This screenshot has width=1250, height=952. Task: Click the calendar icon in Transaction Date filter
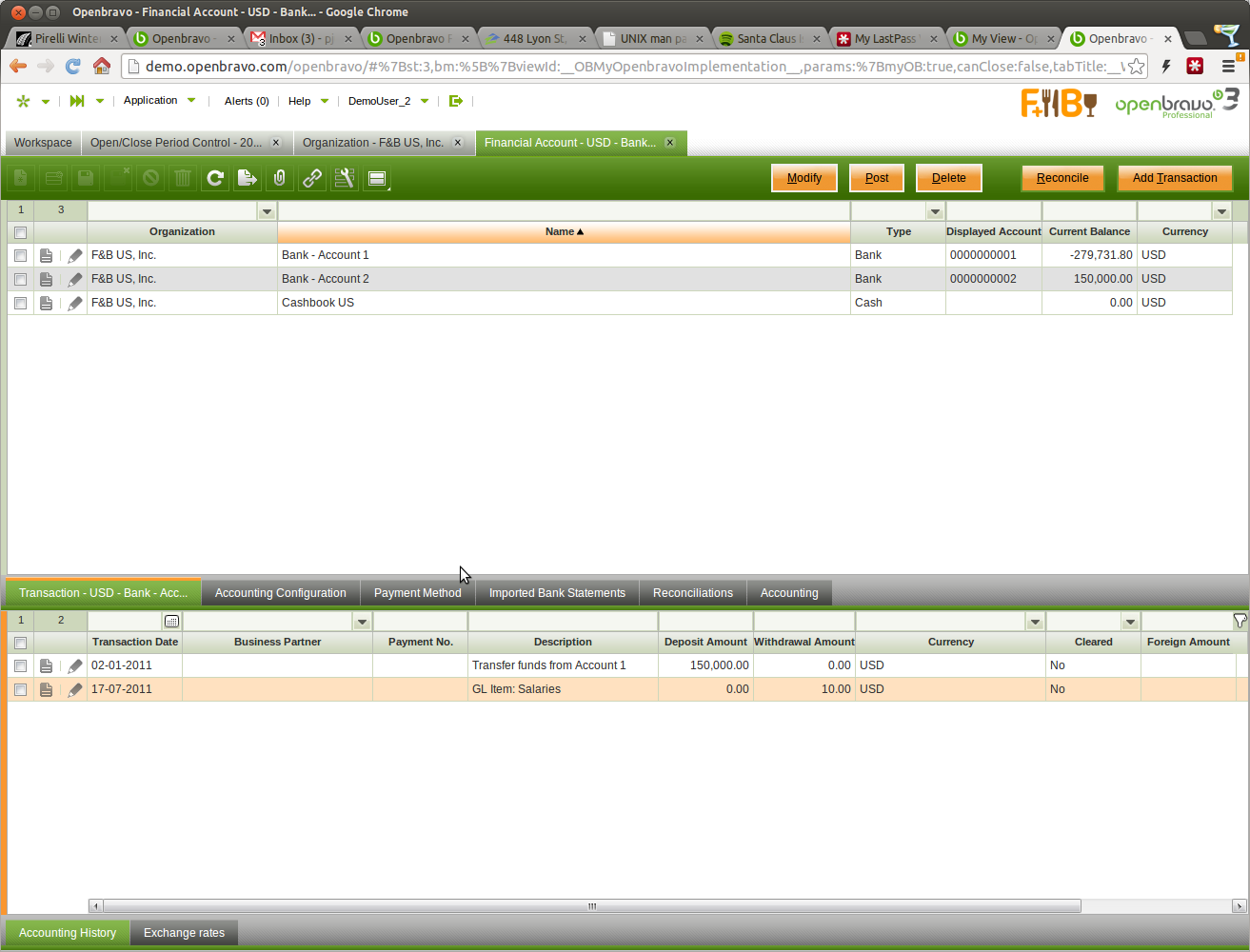171,621
